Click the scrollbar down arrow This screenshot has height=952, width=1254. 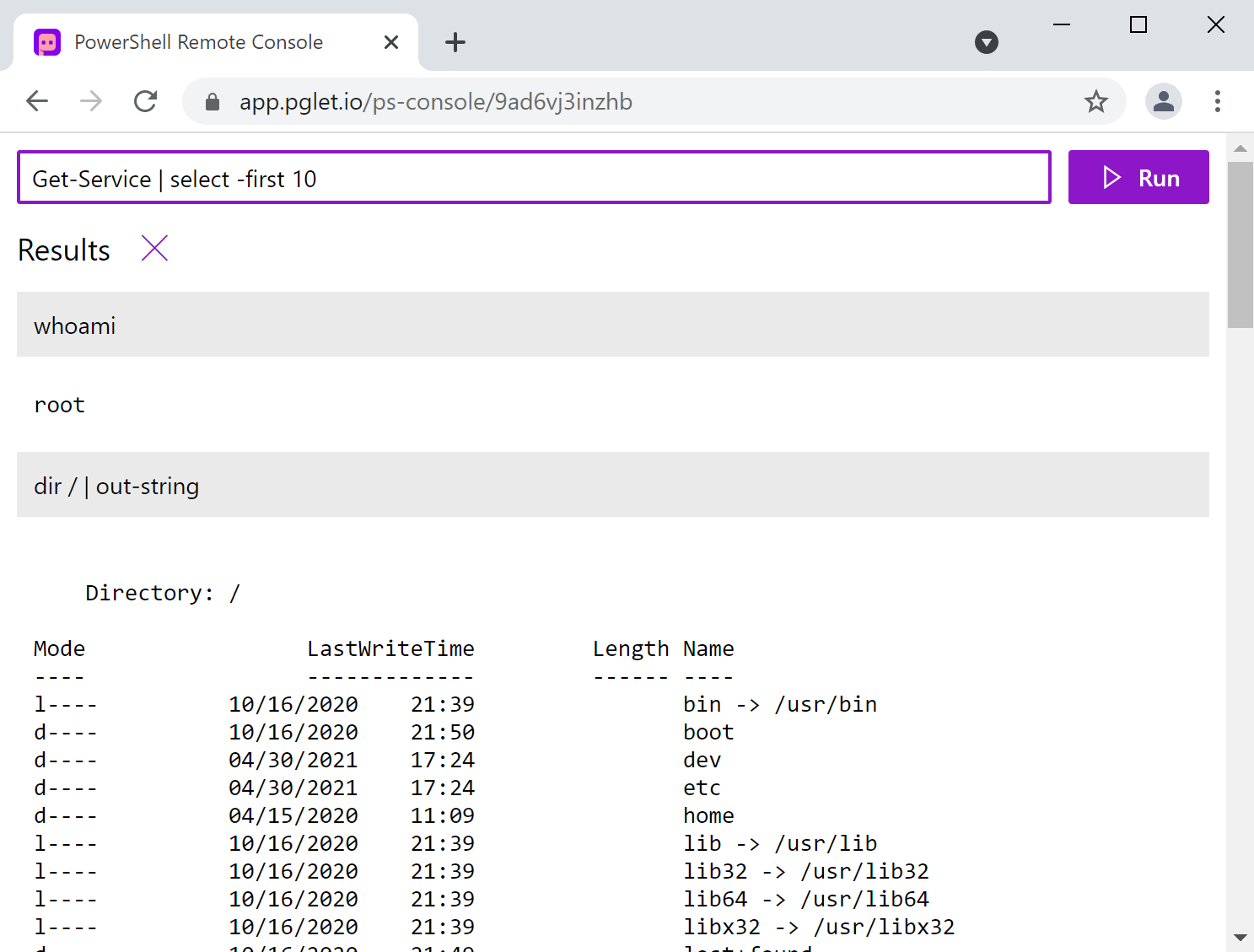point(1240,937)
